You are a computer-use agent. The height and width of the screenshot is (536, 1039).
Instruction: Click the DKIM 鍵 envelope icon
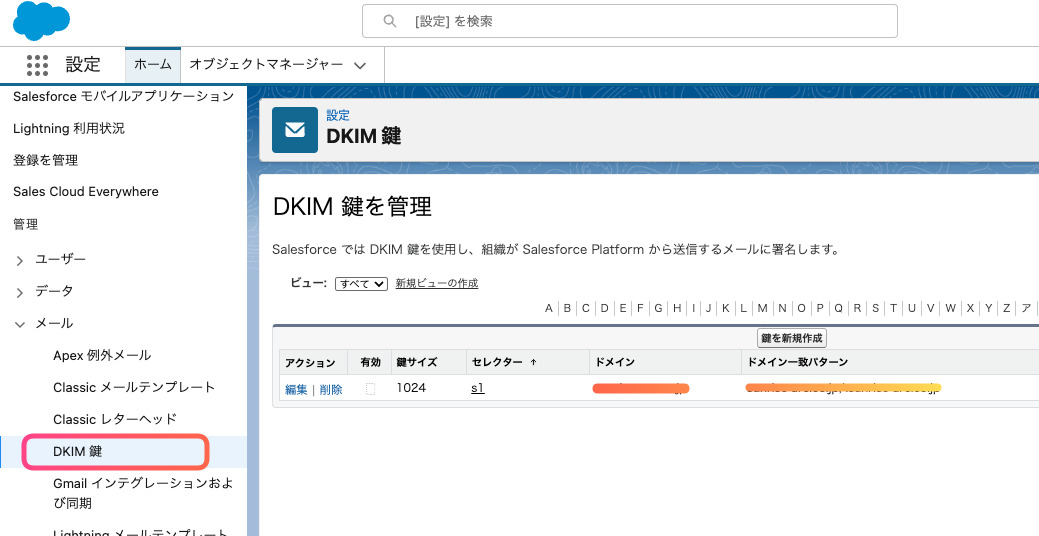[295, 130]
